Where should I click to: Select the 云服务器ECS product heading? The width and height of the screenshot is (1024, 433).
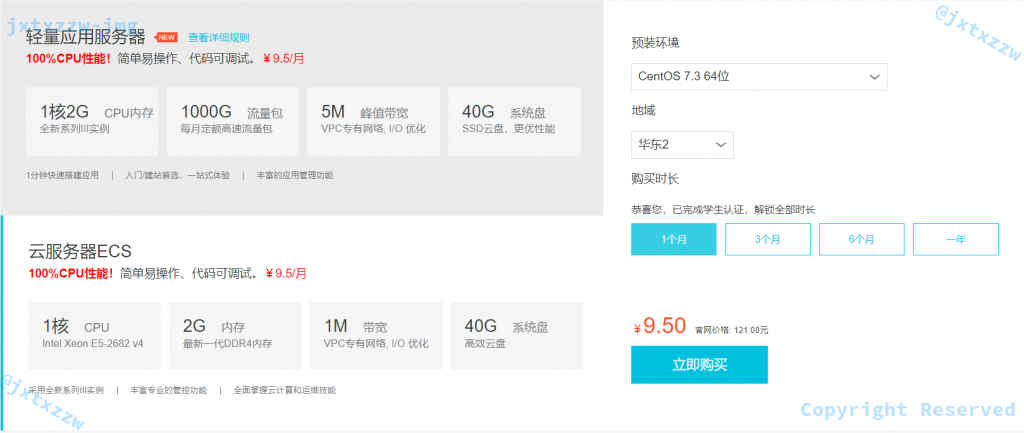[80, 251]
